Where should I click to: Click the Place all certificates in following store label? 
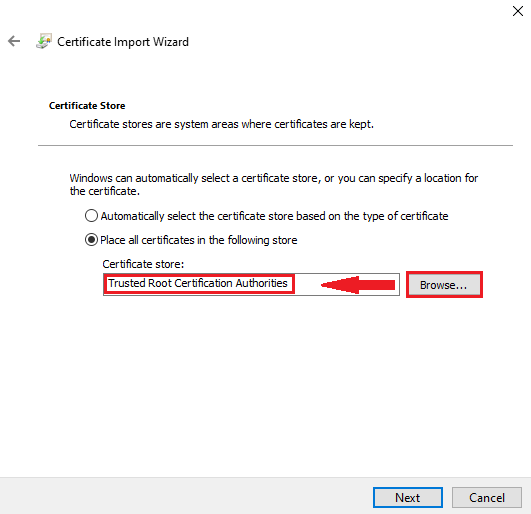(x=199, y=240)
